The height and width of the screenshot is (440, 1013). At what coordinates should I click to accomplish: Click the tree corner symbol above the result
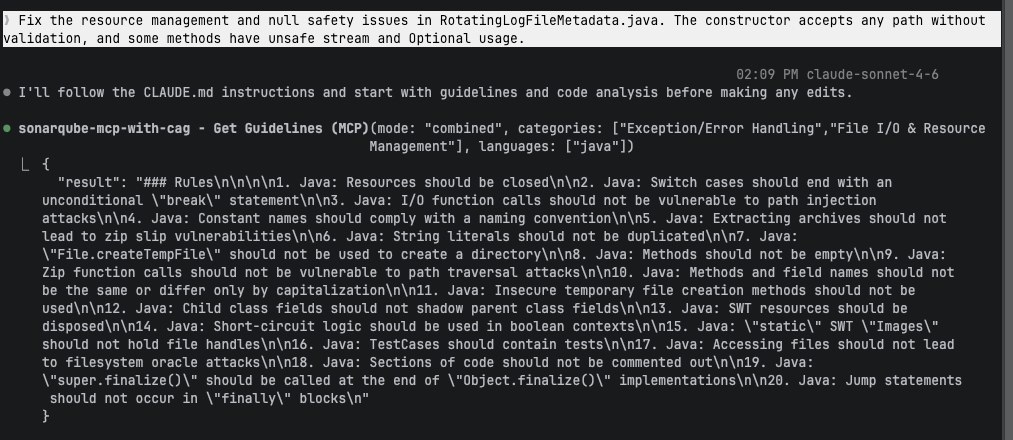[x=27, y=165]
